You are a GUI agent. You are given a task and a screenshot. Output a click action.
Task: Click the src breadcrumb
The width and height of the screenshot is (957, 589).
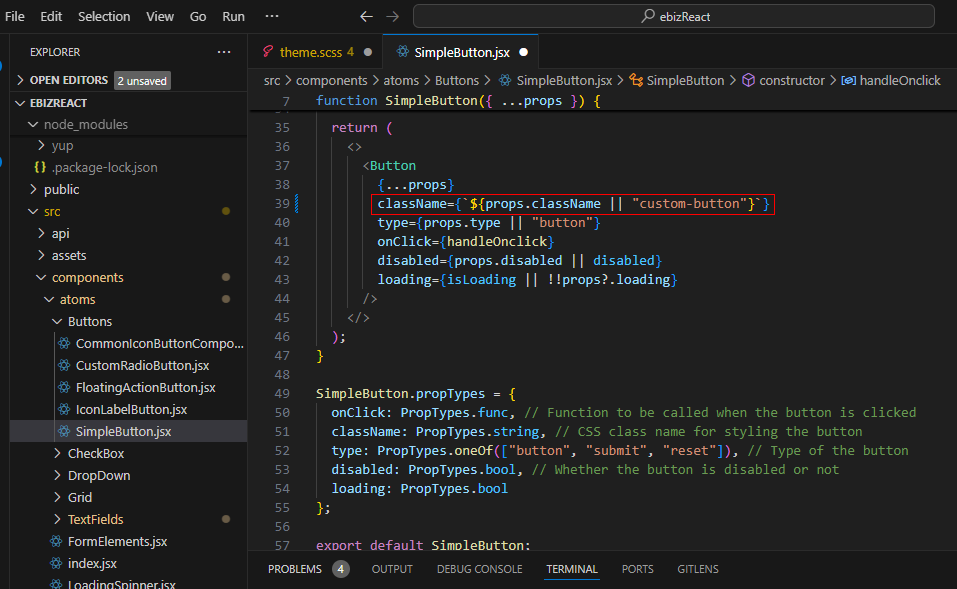click(272, 81)
